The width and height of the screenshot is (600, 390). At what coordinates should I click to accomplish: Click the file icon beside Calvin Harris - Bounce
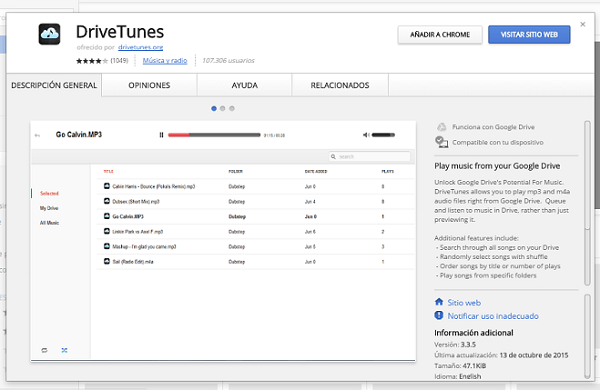(x=107, y=186)
